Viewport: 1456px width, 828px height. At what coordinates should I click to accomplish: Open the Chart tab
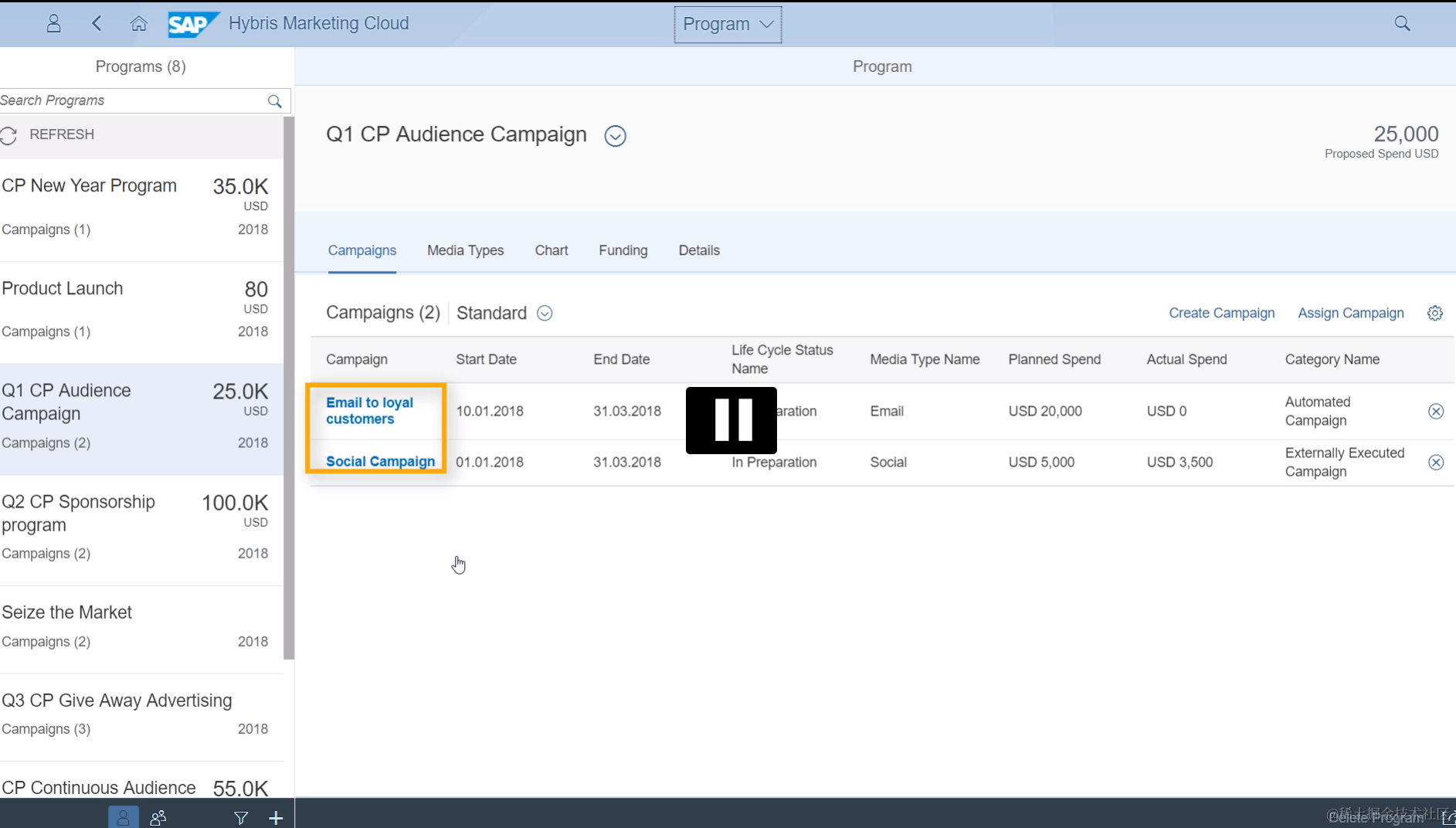point(552,250)
